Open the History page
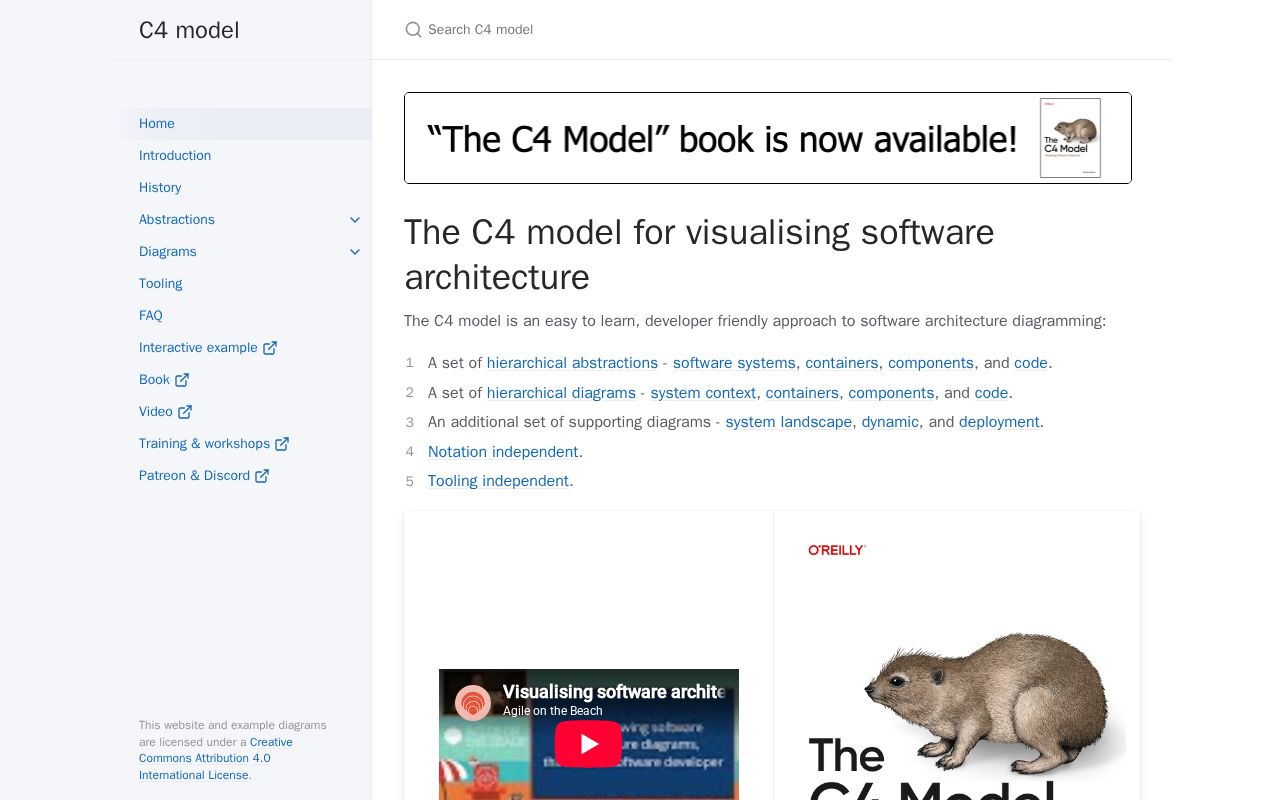 pos(160,188)
